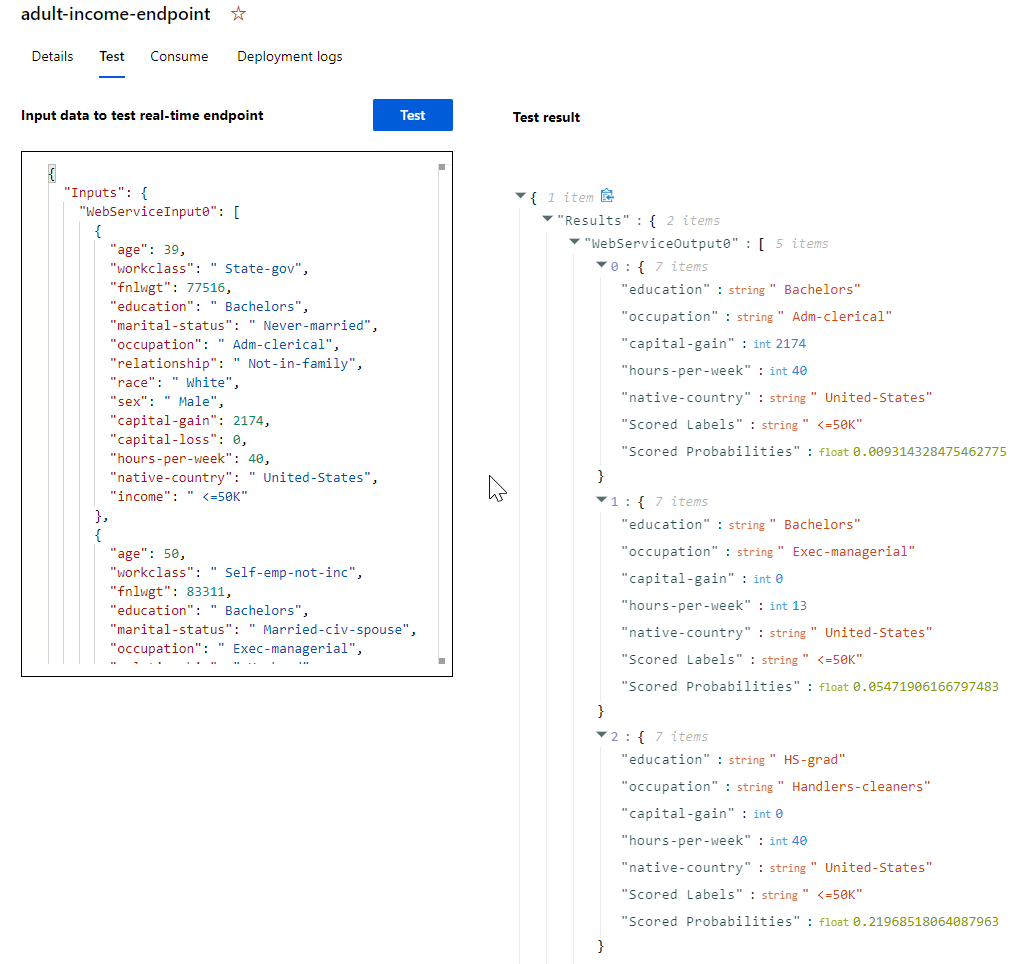
Task: Click the fnlwgt value 83311
Action: 206,592
